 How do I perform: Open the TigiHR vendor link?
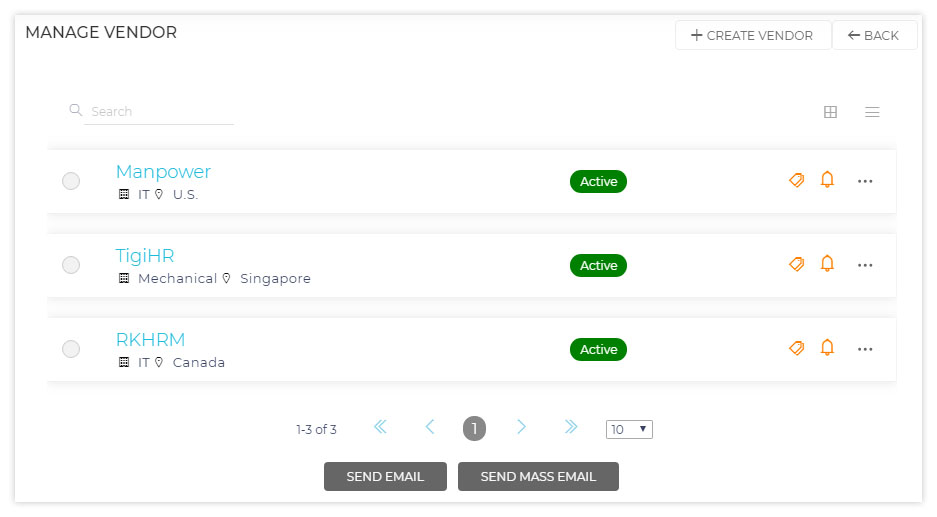point(145,256)
